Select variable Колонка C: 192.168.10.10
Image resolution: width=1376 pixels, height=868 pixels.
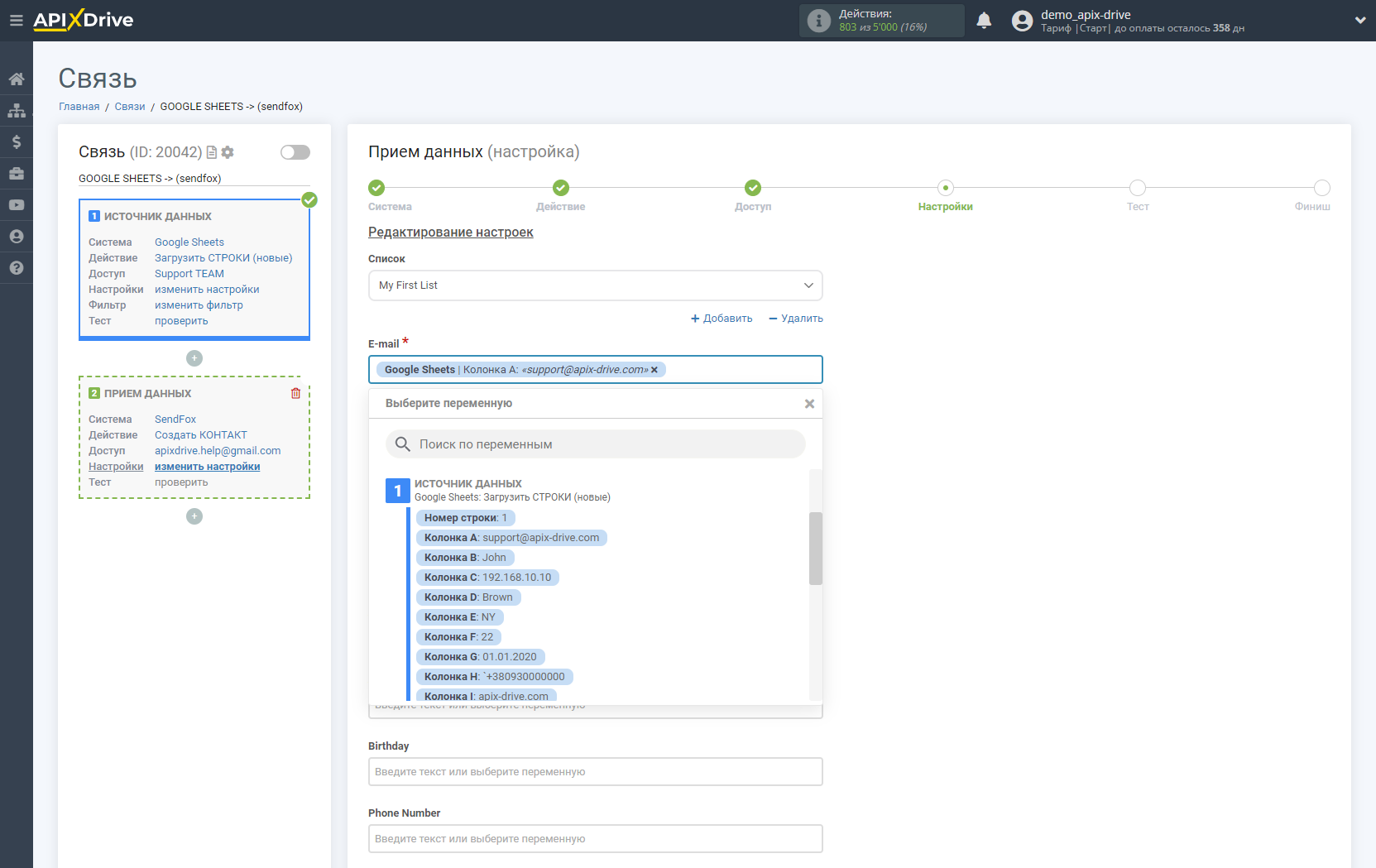coord(487,578)
